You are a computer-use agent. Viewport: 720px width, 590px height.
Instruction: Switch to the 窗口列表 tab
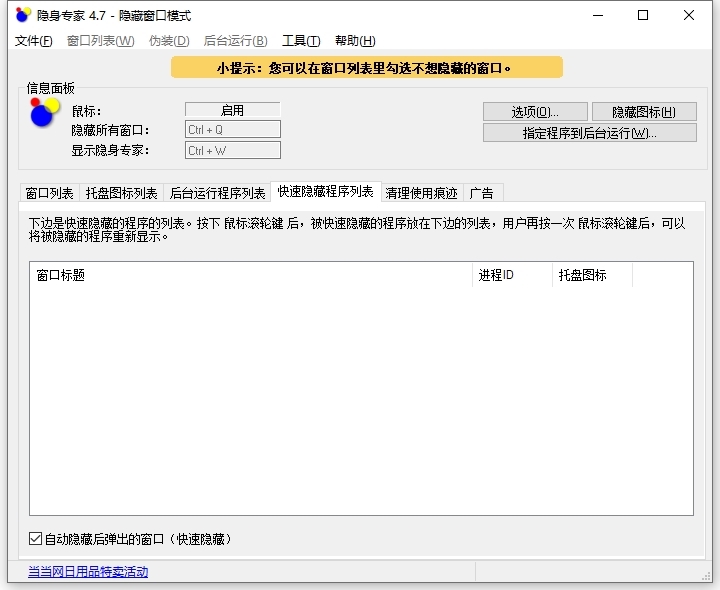(49, 193)
